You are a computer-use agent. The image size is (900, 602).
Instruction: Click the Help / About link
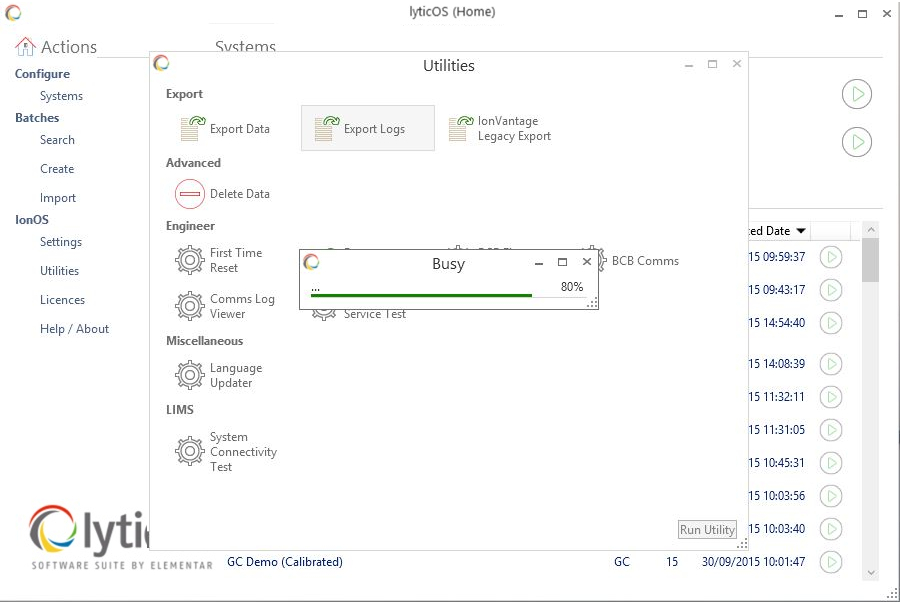(x=74, y=329)
